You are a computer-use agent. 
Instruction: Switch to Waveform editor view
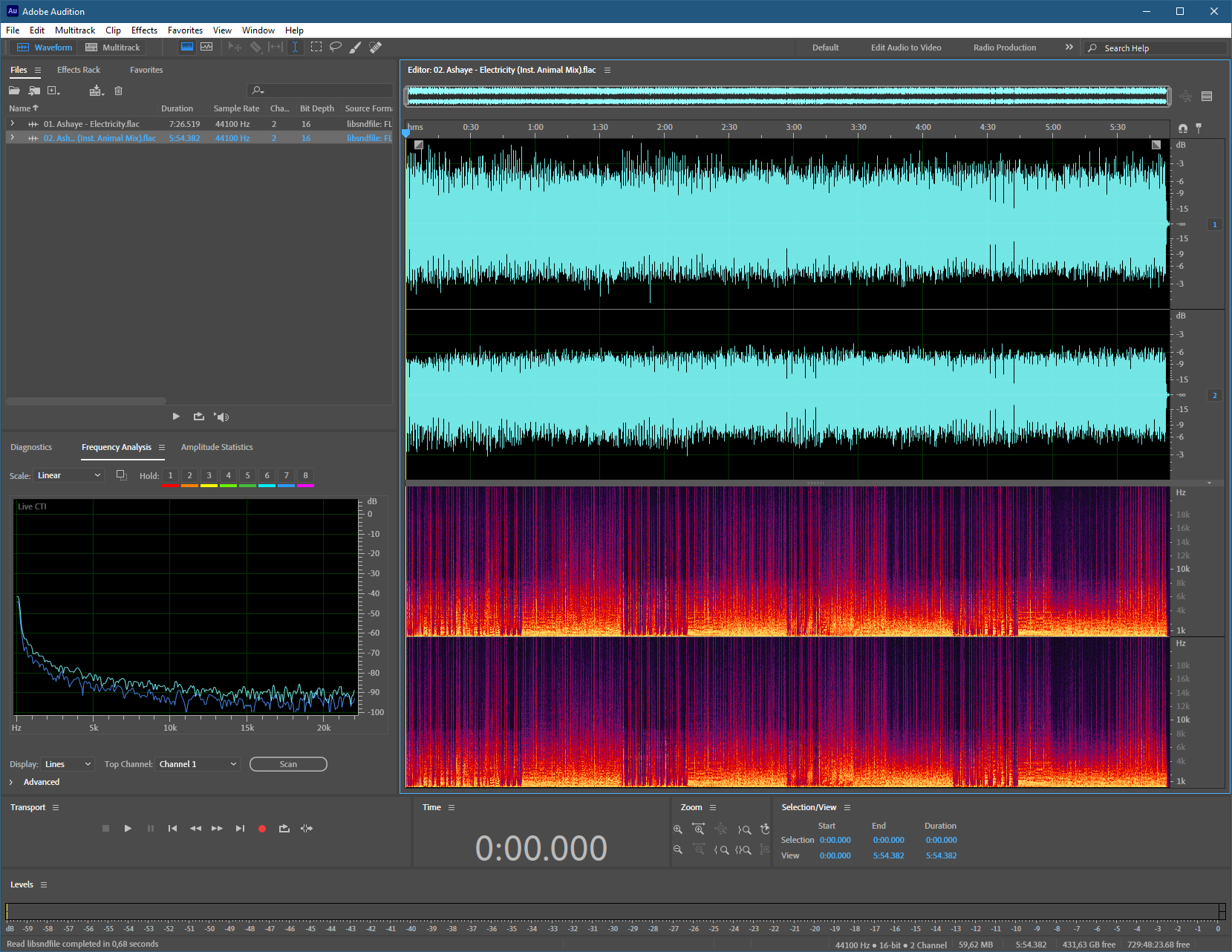45,48
